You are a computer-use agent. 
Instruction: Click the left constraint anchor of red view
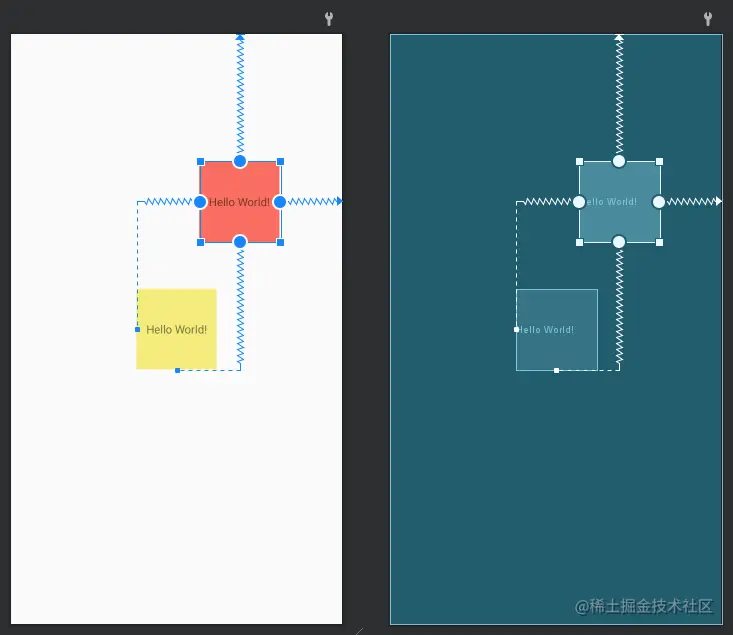click(200, 202)
